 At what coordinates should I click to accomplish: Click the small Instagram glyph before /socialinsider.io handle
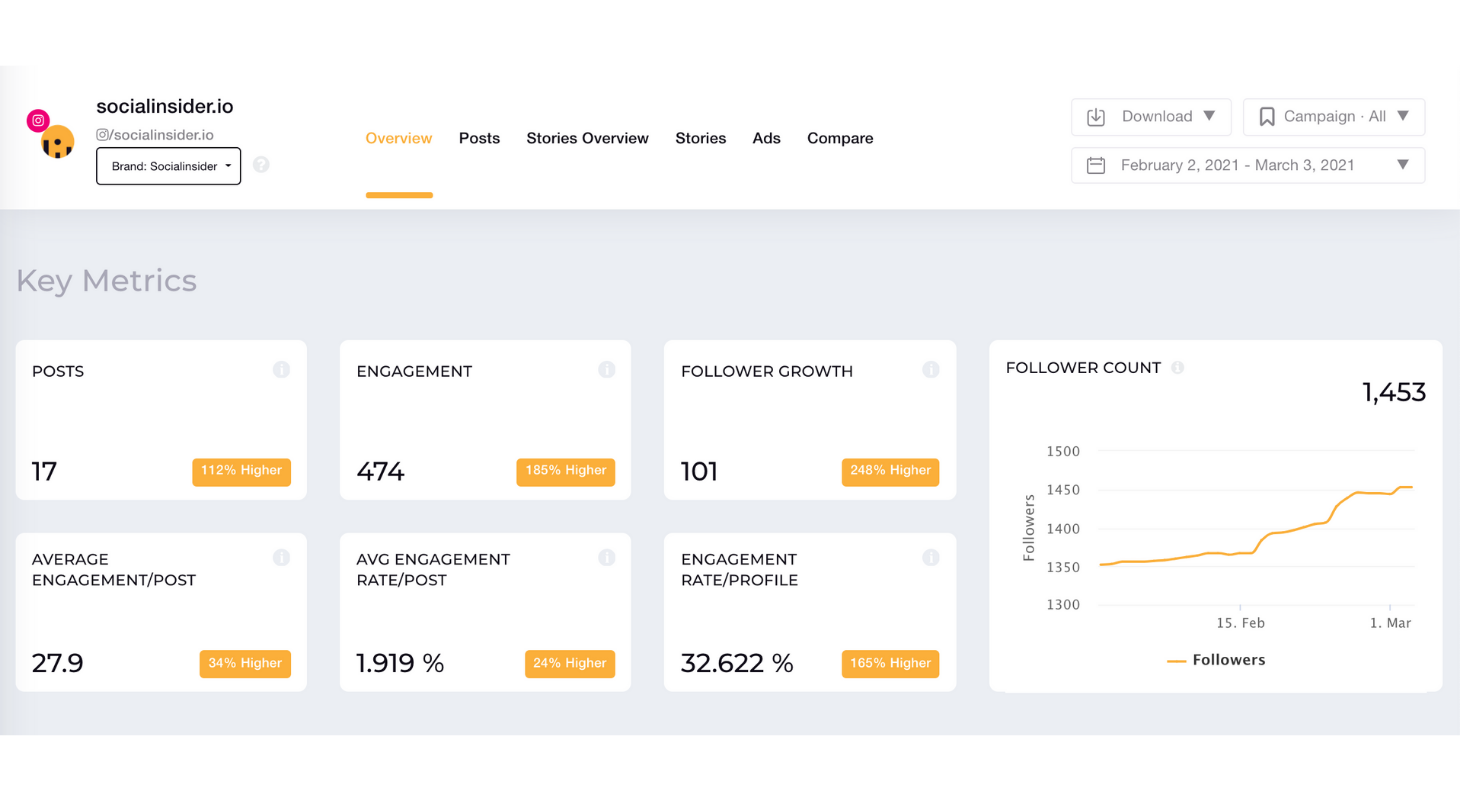[x=102, y=134]
